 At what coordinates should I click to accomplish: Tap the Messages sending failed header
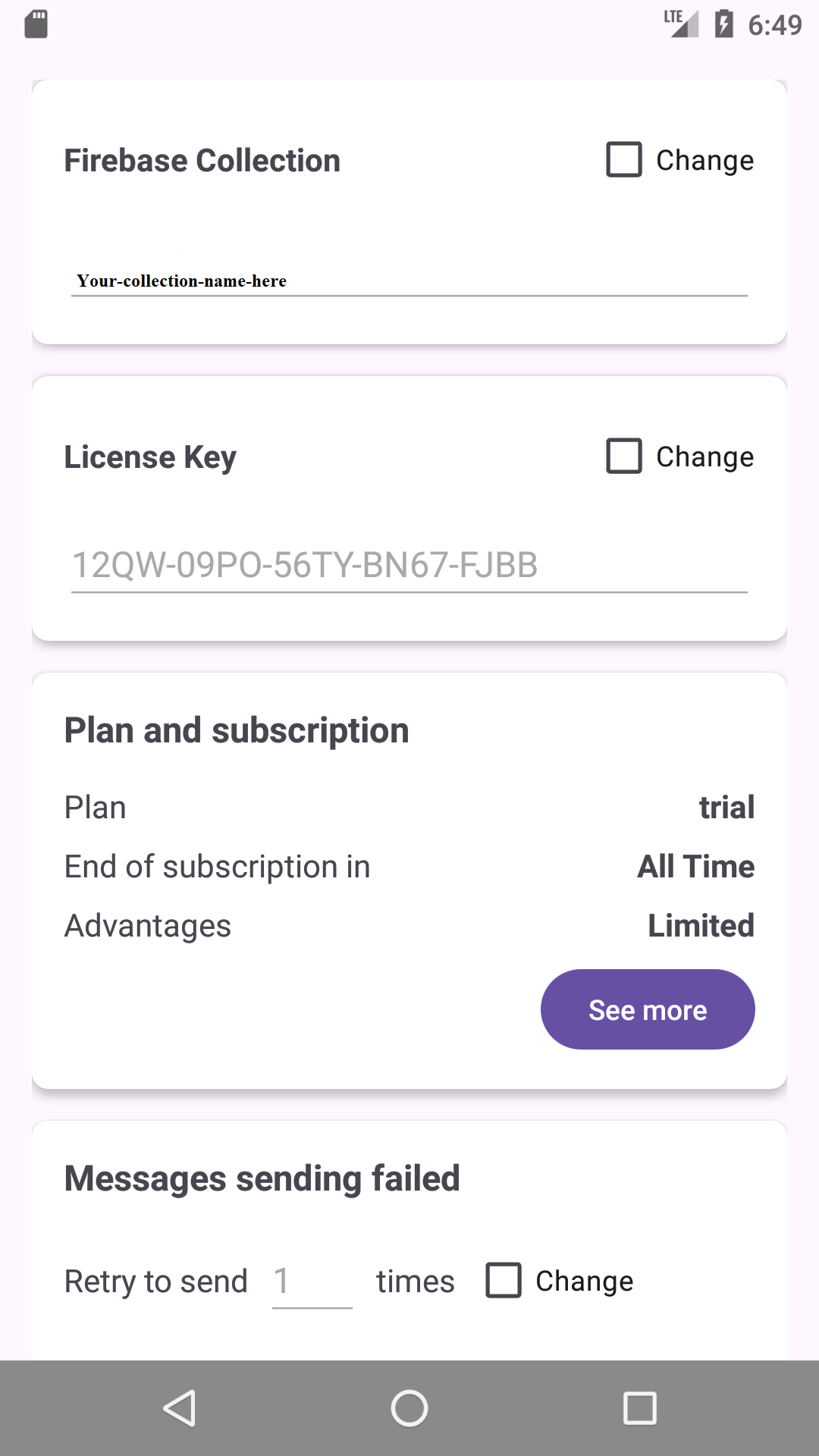click(x=262, y=1178)
